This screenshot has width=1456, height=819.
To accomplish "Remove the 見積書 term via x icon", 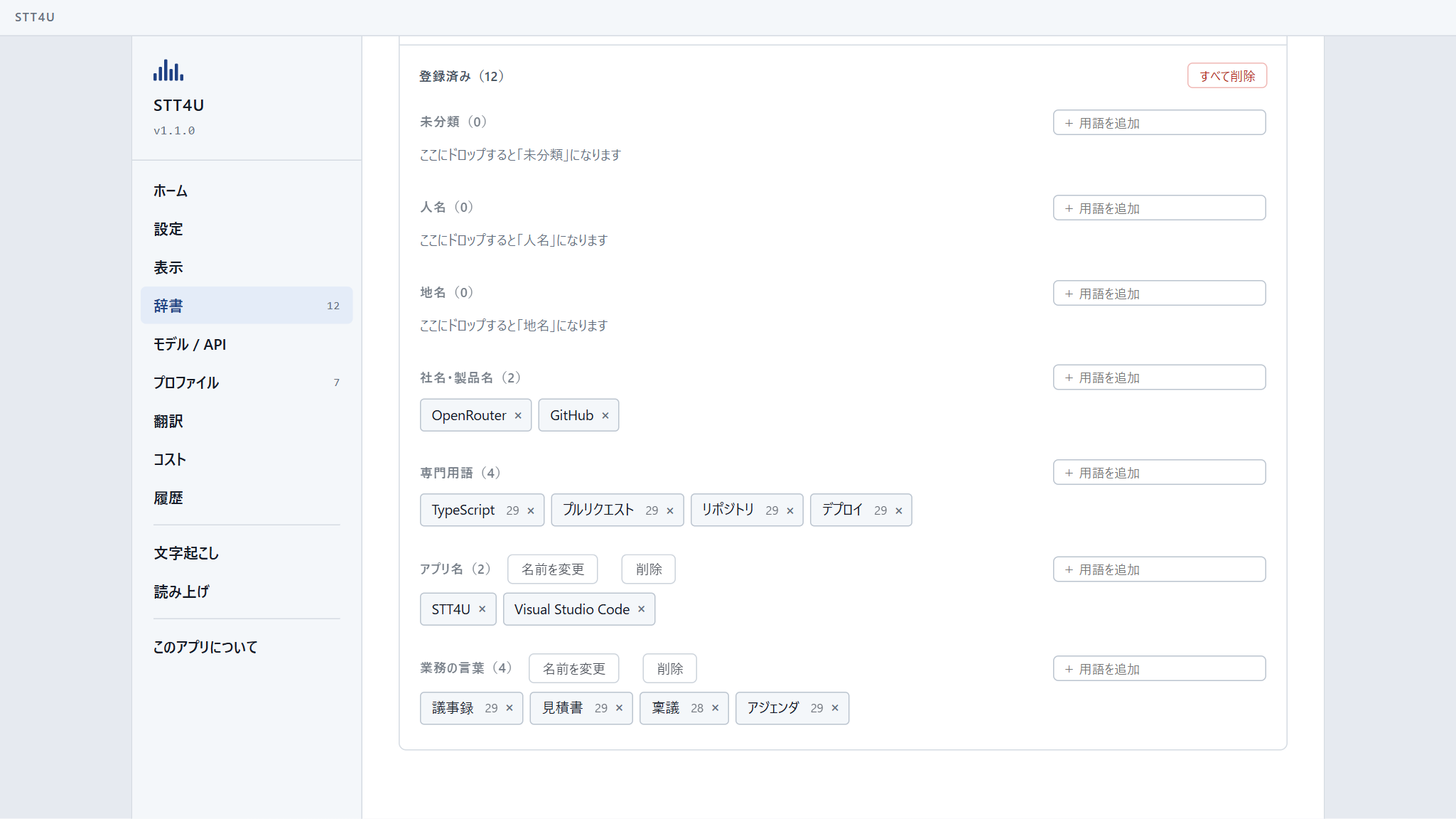I will point(620,708).
